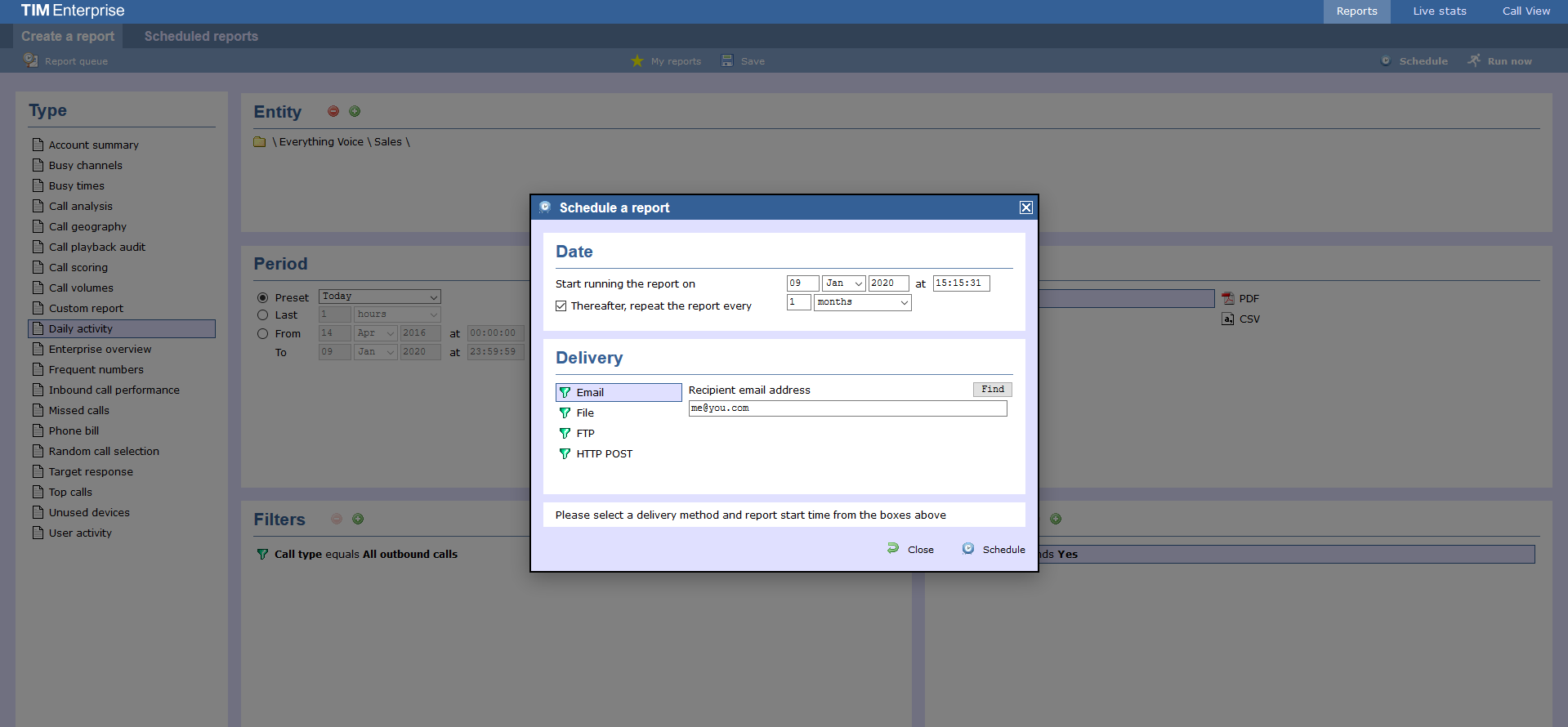Click the green add entity icon

point(355,111)
